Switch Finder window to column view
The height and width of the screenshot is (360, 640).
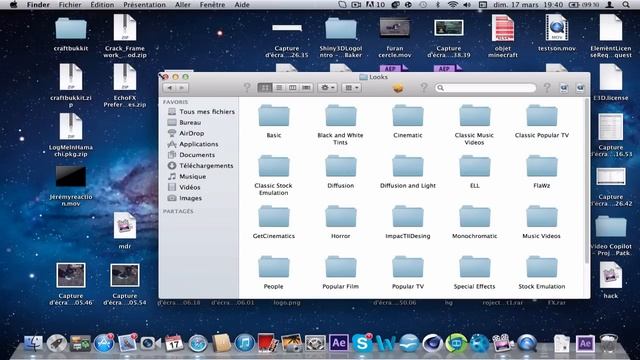(293, 88)
